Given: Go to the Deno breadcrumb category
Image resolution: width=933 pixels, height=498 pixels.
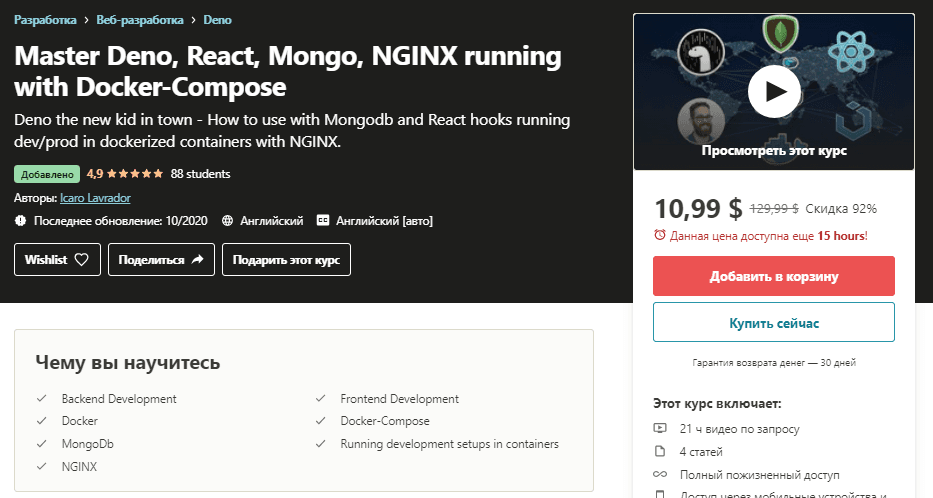Looking at the screenshot, I should [217, 20].
